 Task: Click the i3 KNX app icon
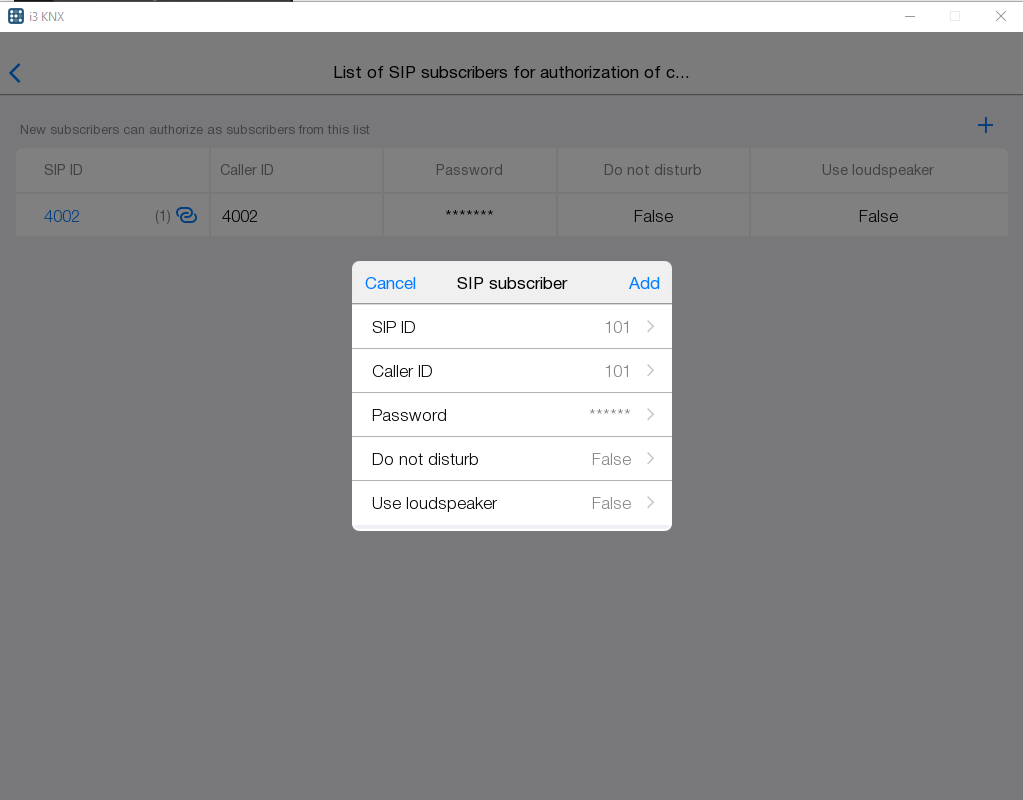pyautogui.click(x=15, y=16)
